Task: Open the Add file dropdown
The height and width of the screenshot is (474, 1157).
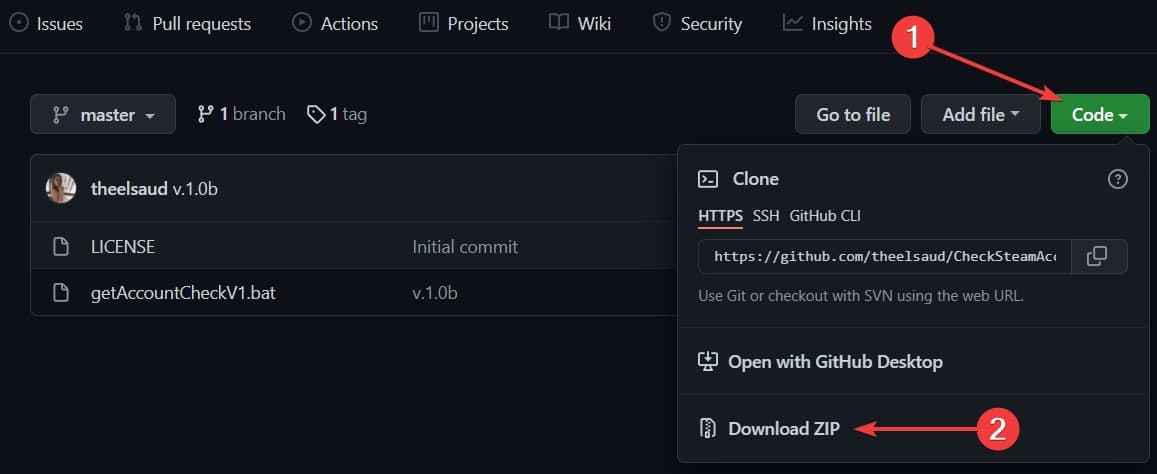Action: (x=980, y=115)
